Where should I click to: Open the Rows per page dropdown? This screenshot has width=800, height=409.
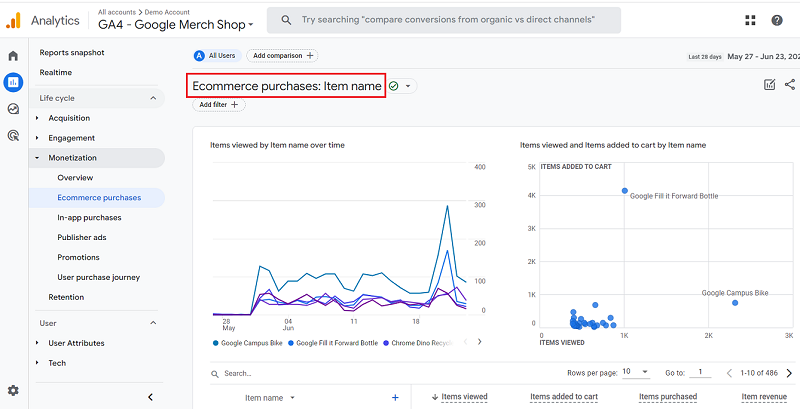point(636,372)
